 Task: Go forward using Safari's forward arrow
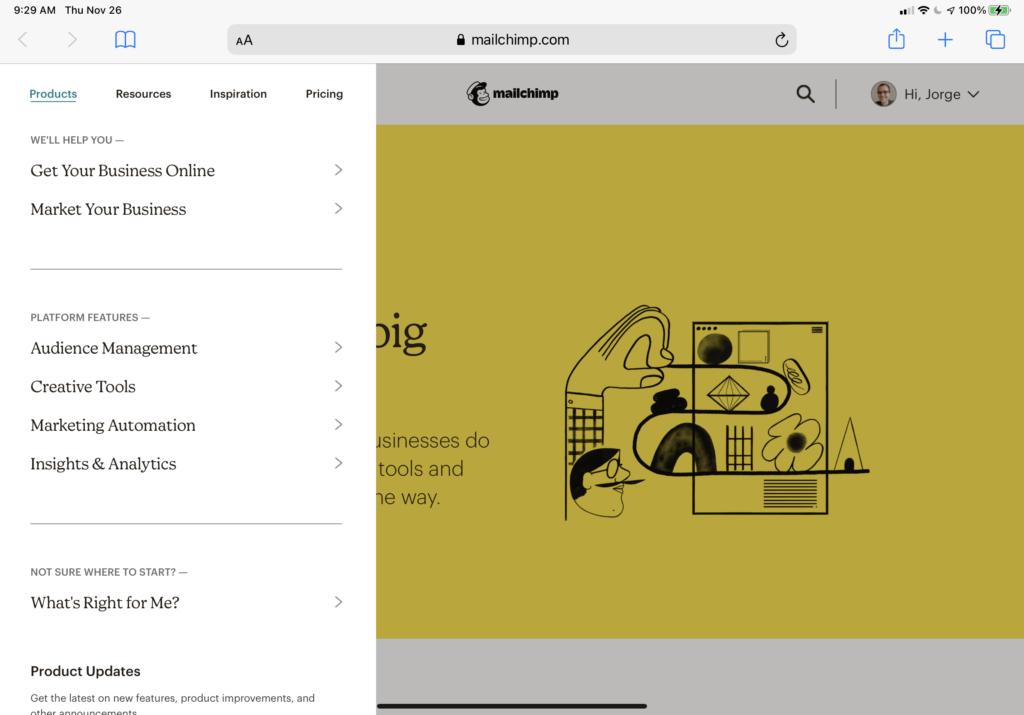pyautogui.click(x=72, y=40)
